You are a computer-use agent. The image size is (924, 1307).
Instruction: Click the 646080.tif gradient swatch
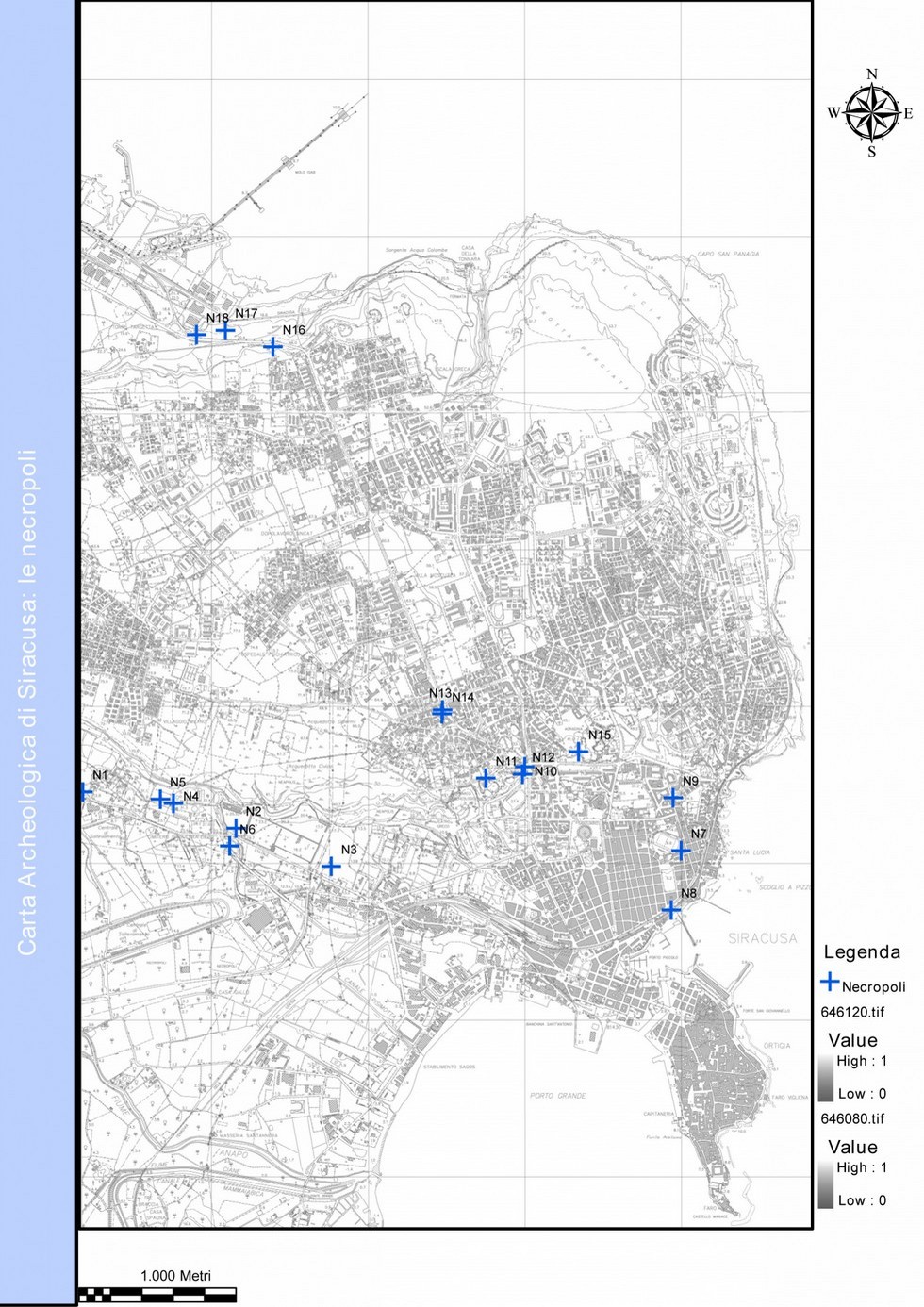[826, 1183]
